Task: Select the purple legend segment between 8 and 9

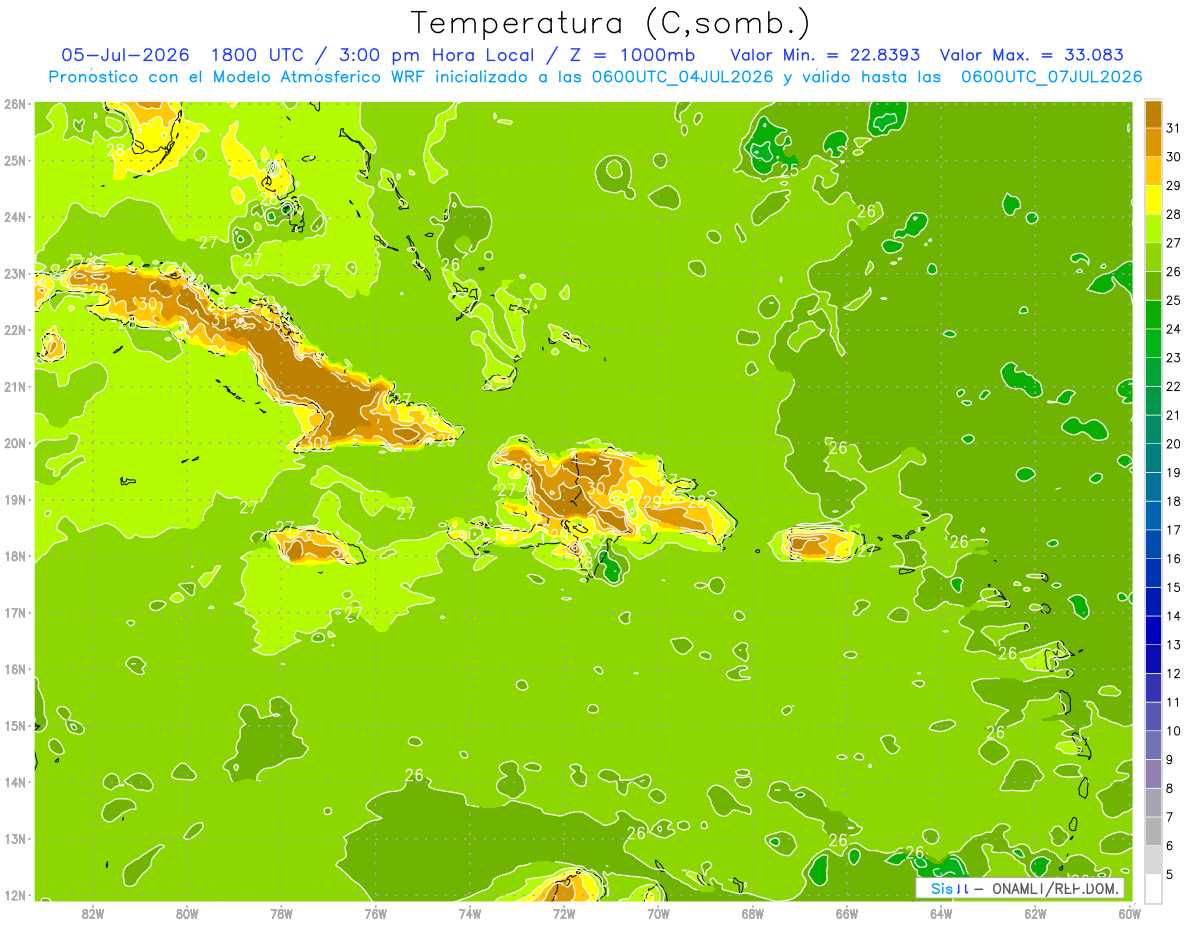Action: pyautogui.click(x=1152, y=774)
